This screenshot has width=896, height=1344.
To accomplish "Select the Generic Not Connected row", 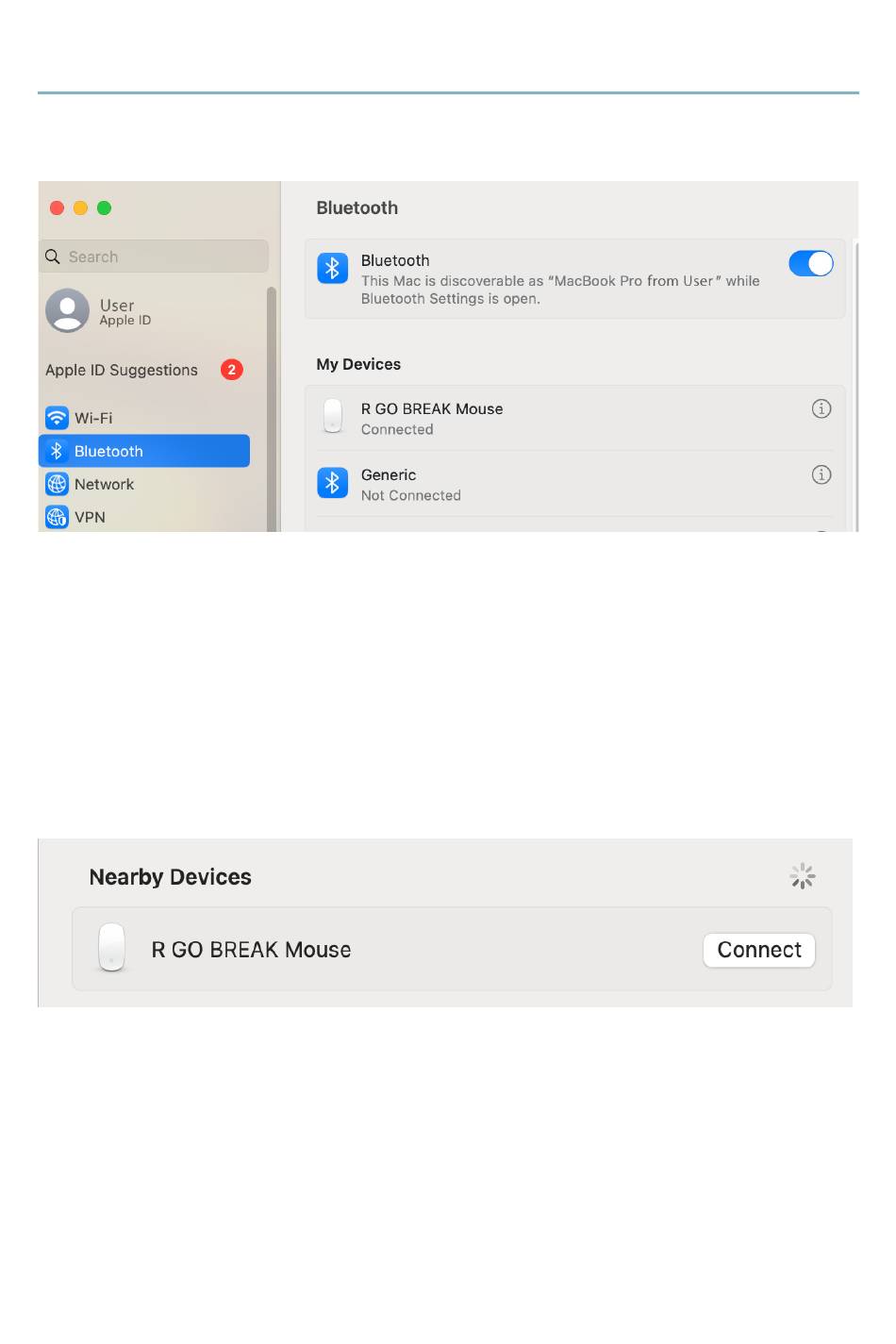I will click(575, 484).
